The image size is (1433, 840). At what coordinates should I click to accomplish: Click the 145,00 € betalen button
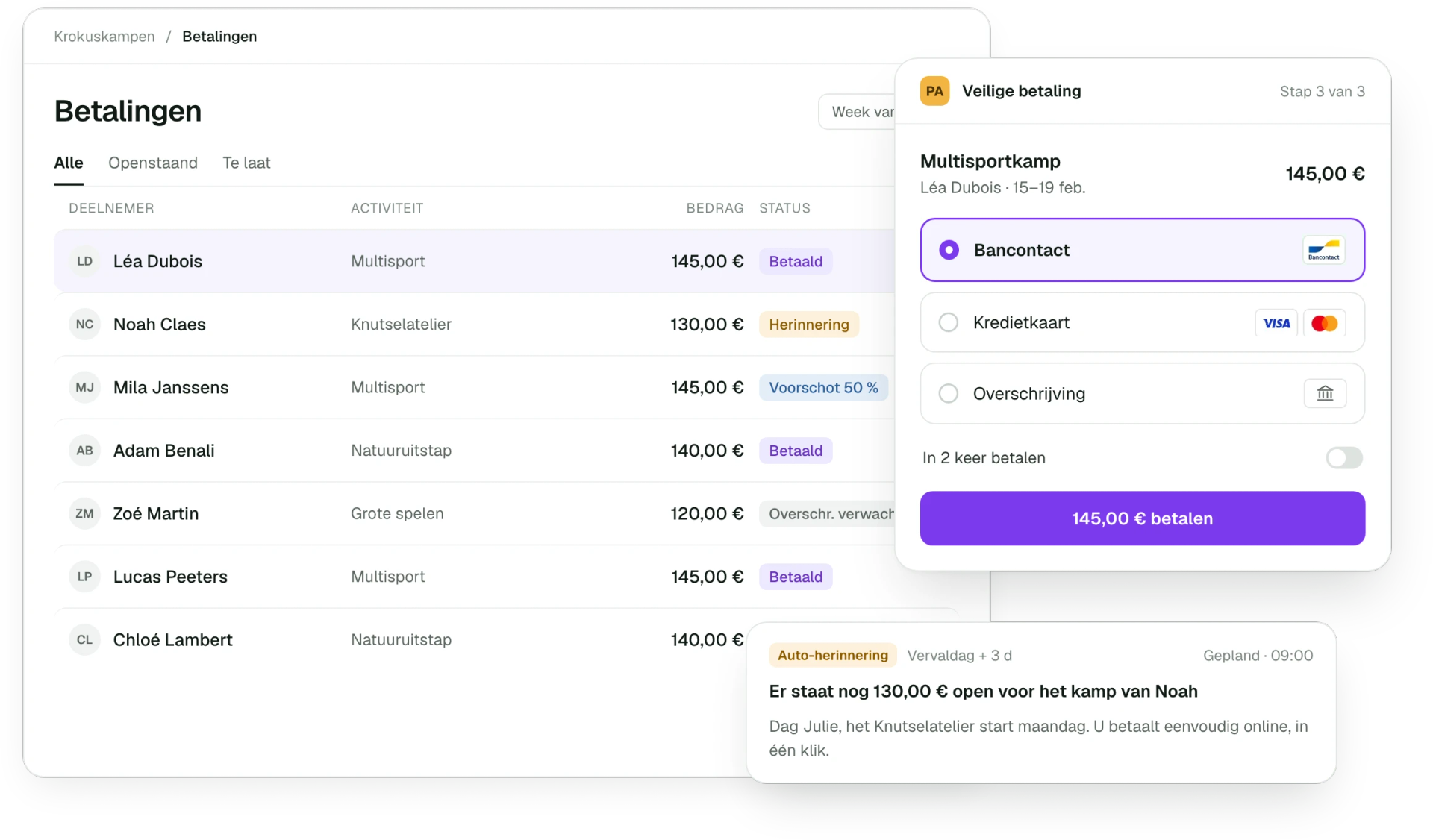tap(1142, 518)
